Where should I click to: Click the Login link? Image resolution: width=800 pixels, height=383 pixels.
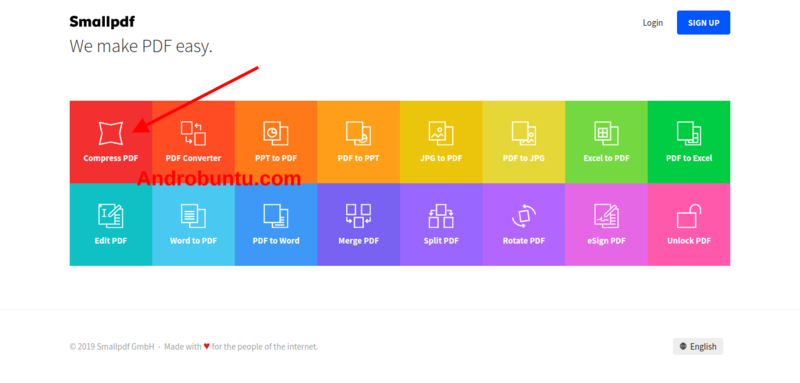tap(653, 22)
